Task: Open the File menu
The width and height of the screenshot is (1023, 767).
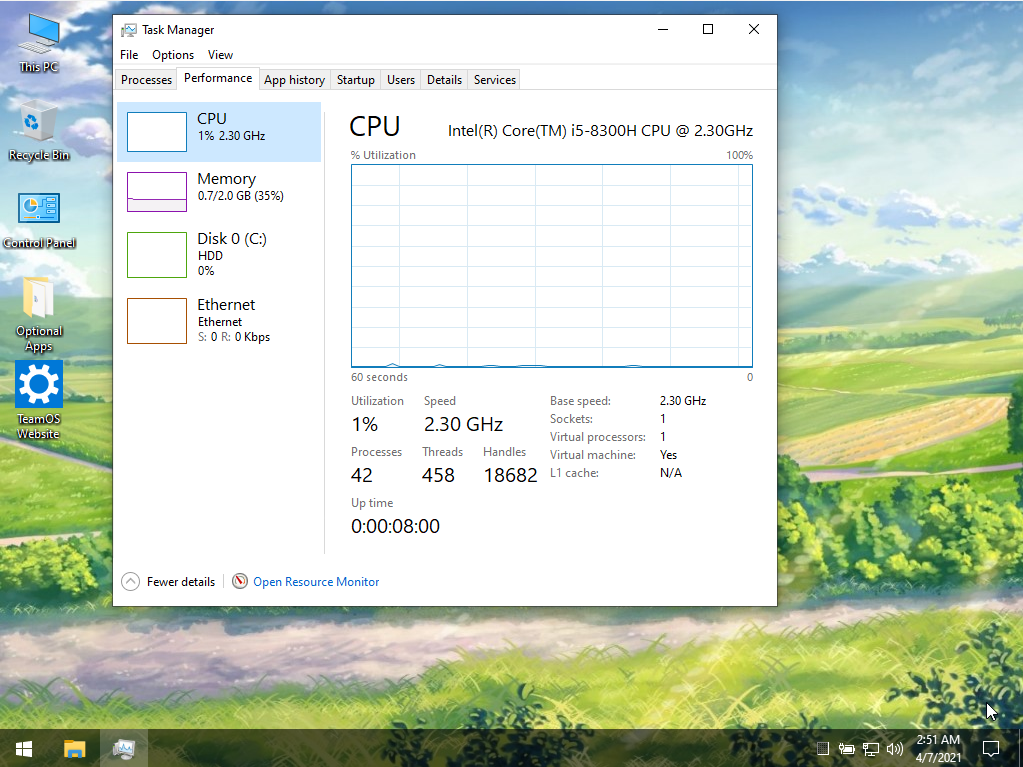Action: [x=129, y=55]
